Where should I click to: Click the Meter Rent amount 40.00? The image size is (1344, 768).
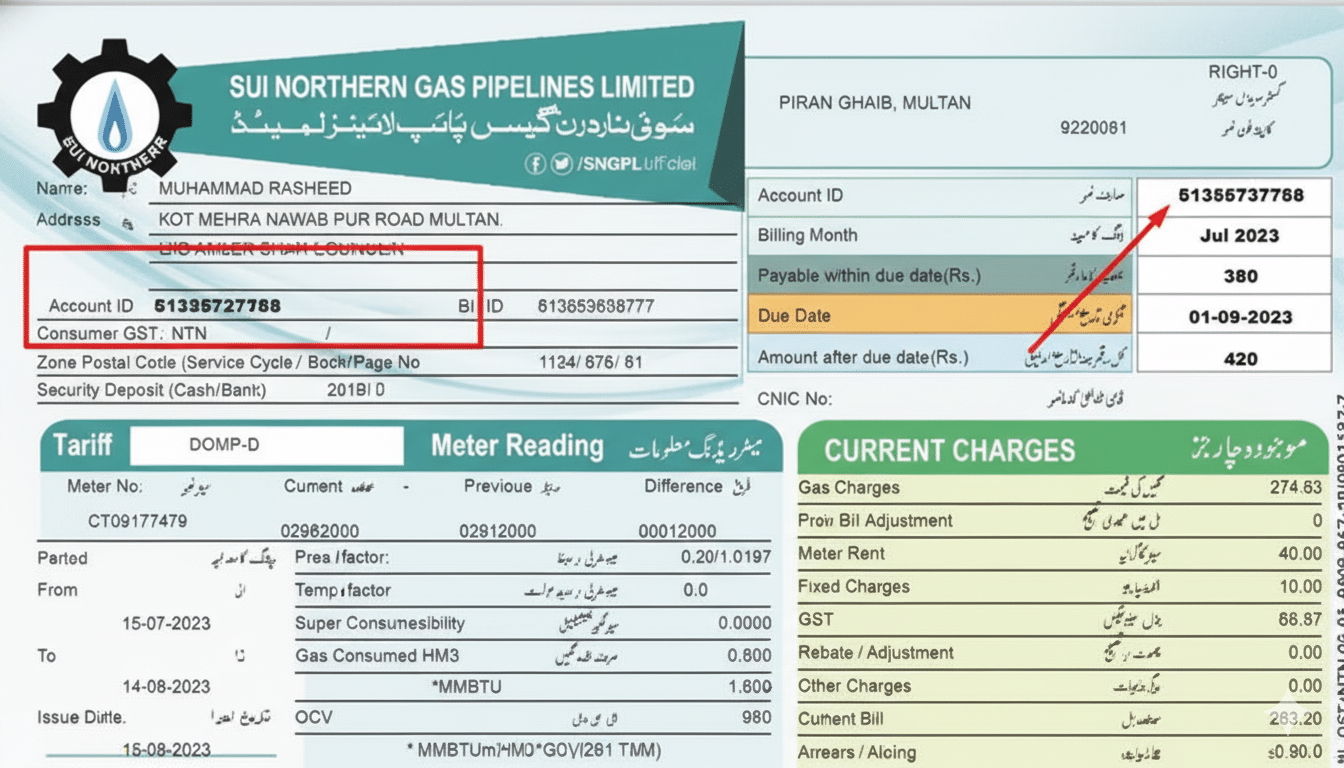tap(1299, 554)
